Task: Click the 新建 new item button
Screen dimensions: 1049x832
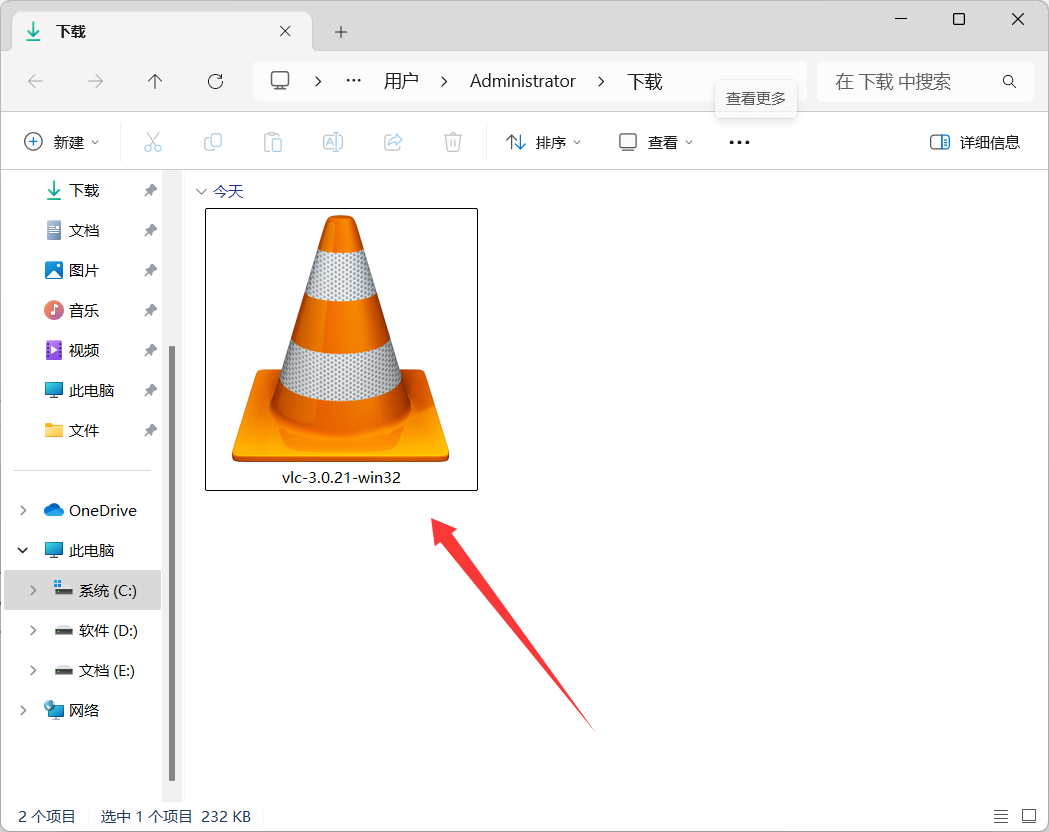Action: (61, 142)
